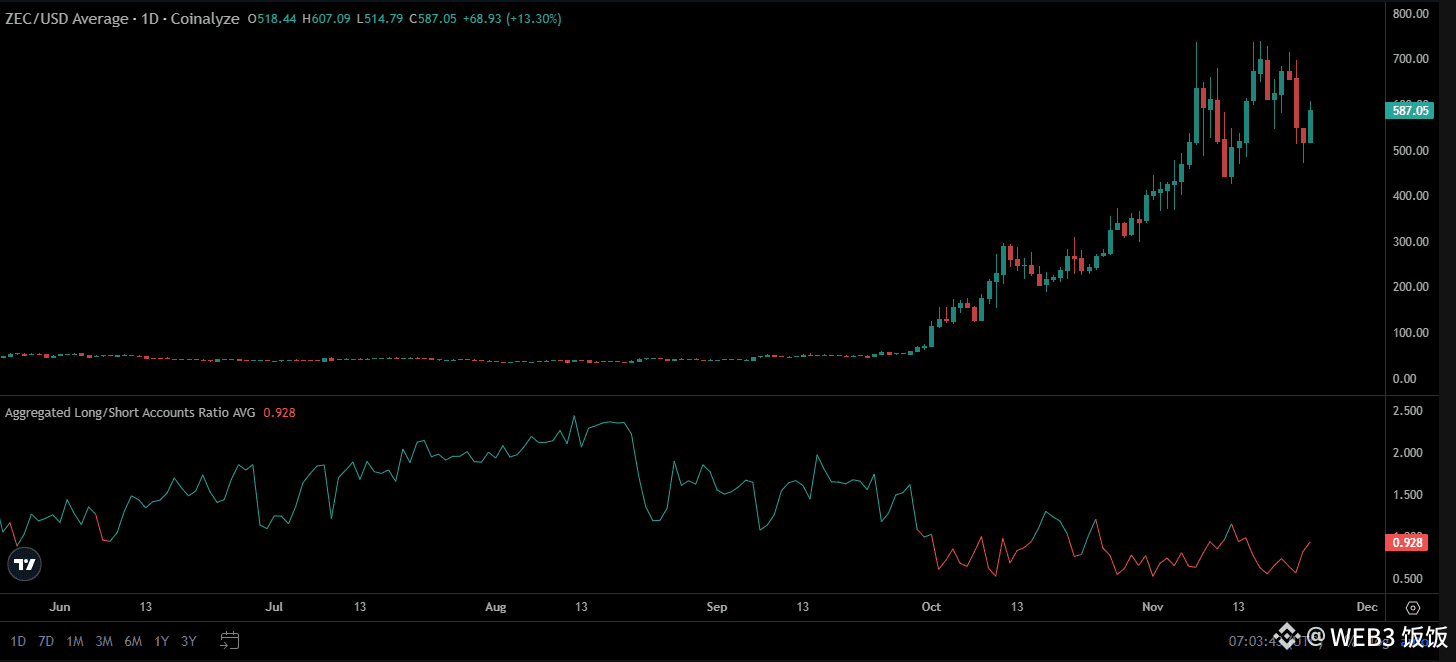The width and height of the screenshot is (1456, 662).
Task: Click the 0.928 ratio value label
Action: coord(279,412)
